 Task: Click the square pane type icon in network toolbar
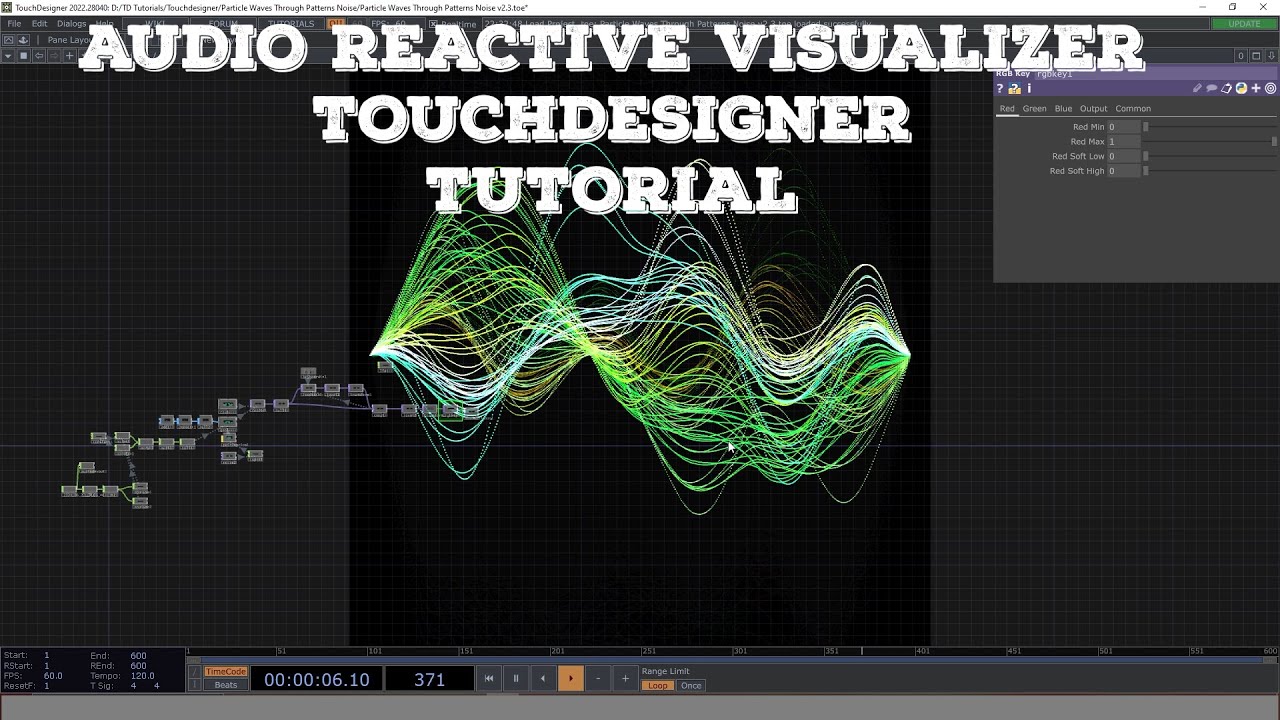(x=23, y=56)
